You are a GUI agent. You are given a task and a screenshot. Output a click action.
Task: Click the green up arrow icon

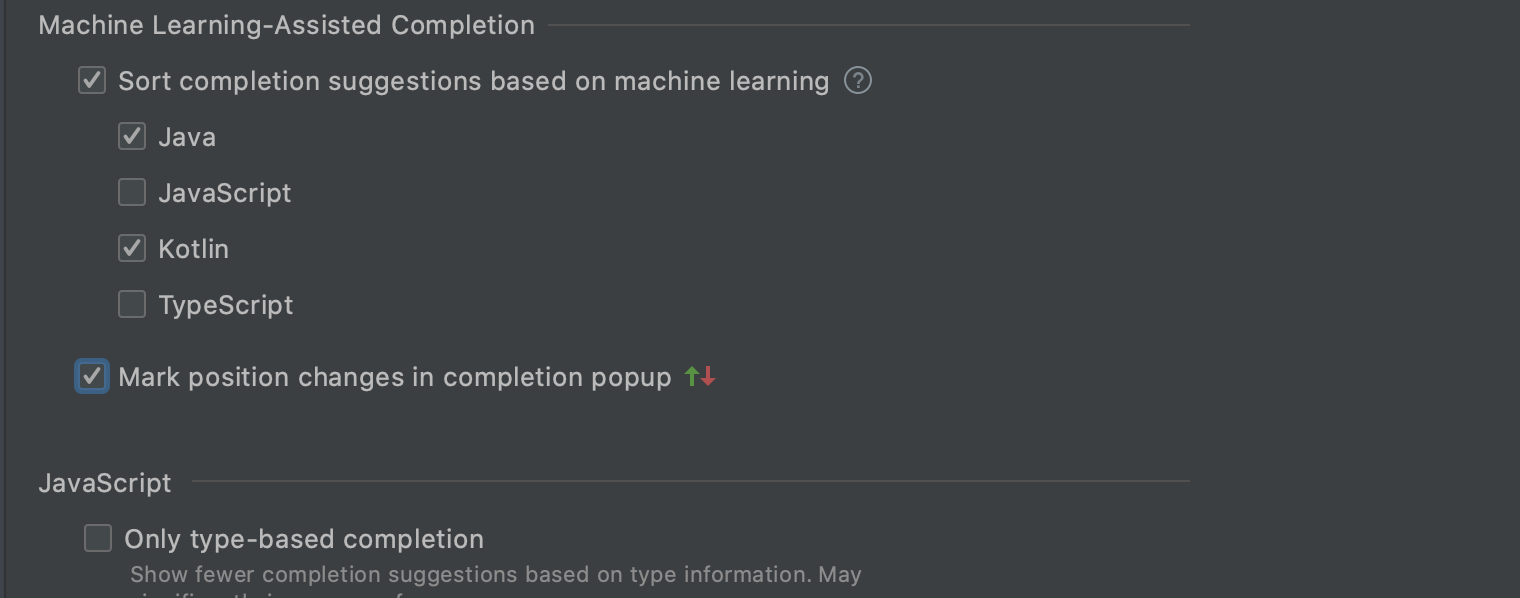point(692,377)
